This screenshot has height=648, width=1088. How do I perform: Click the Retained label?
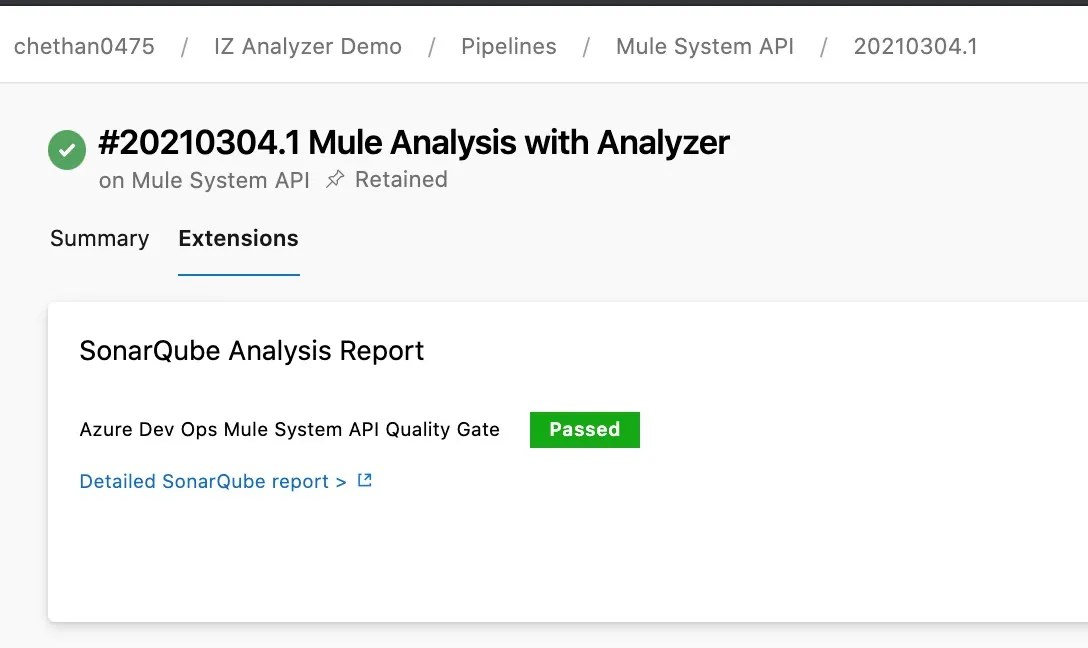point(401,180)
